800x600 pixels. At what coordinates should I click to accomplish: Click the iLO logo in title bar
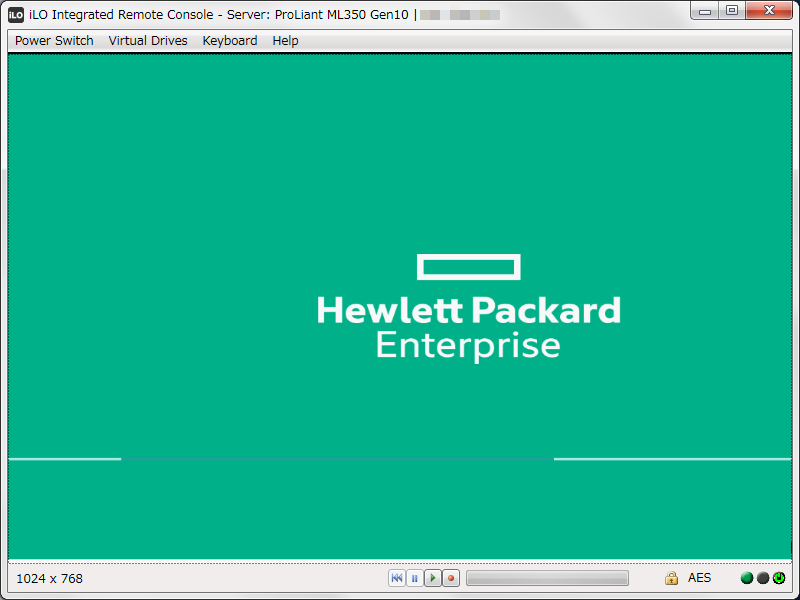point(16,15)
